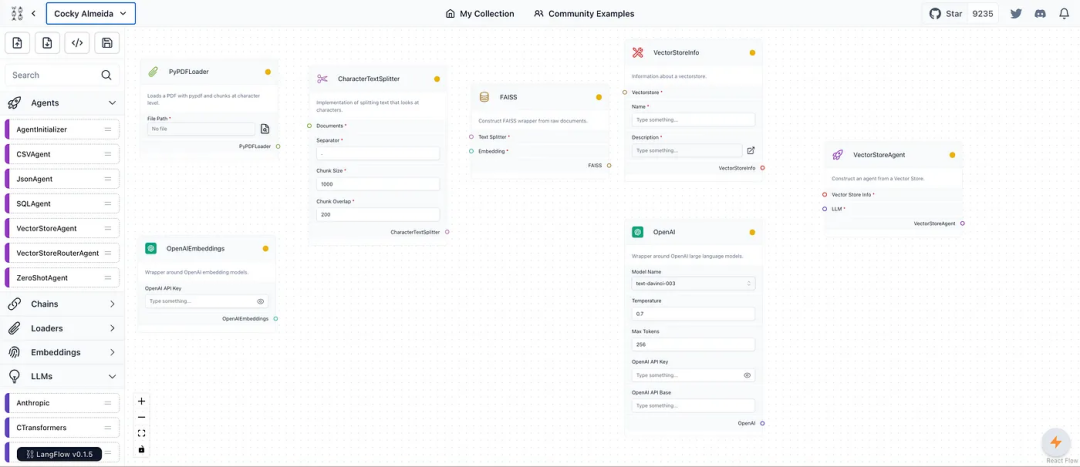Click the 9235 star count
This screenshot has width=1080, height=467.
click(982, 13)
